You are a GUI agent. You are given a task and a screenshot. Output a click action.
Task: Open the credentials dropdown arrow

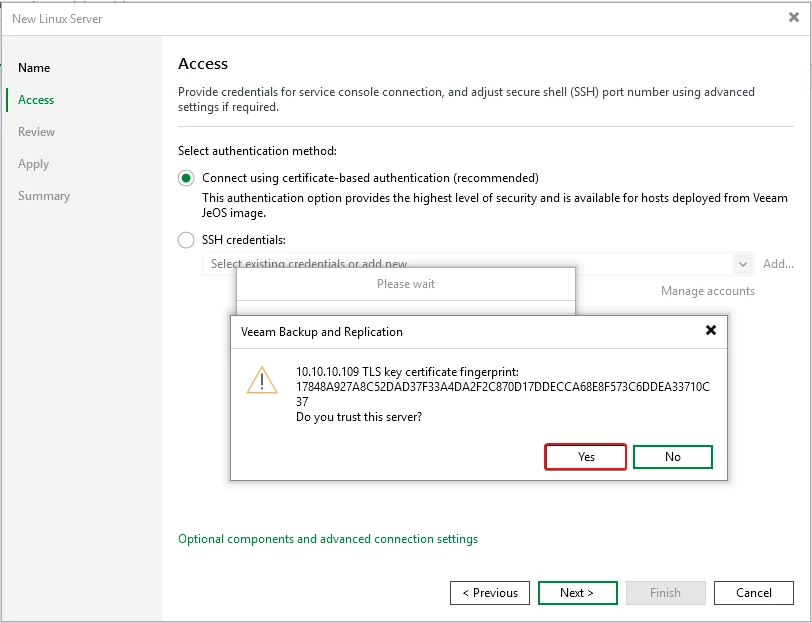743,264
